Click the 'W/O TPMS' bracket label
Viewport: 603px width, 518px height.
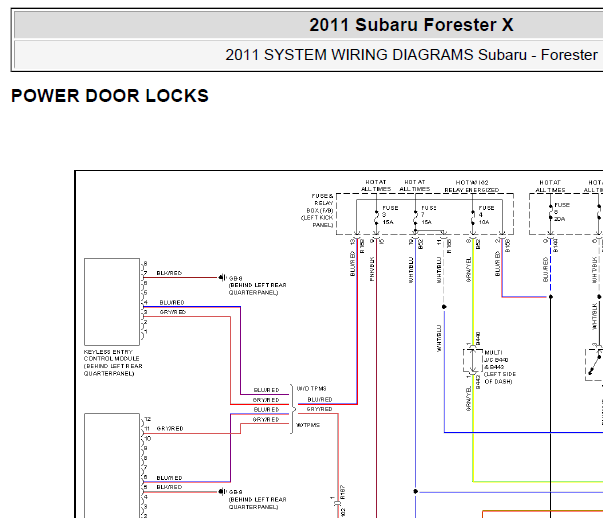click(x=311, y=389)
